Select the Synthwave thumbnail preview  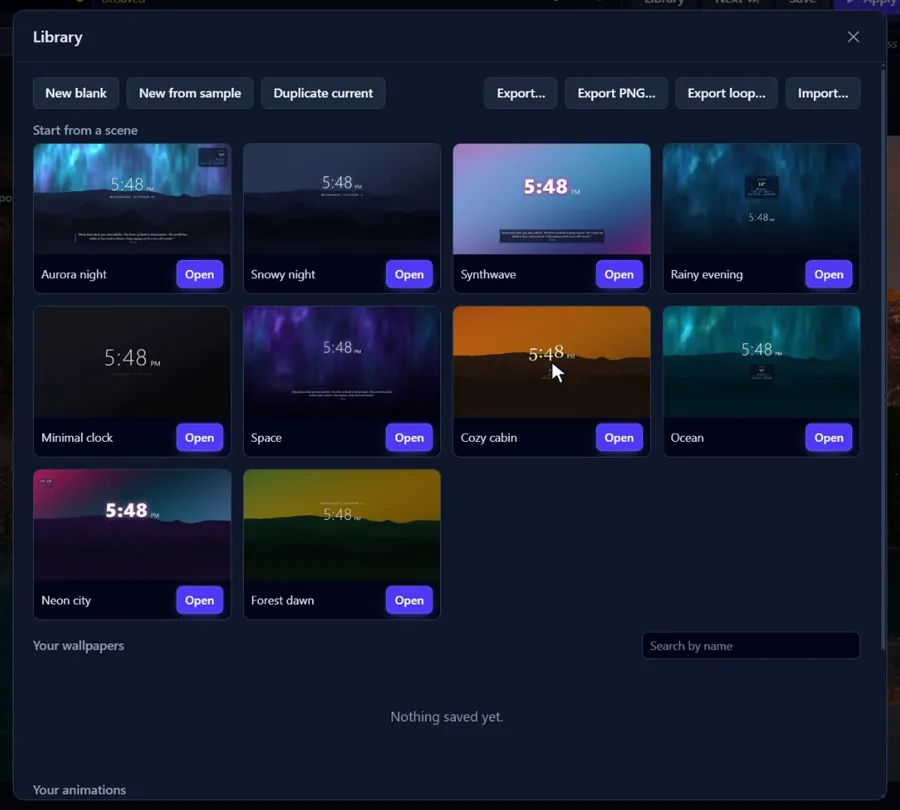pos(552,199)
